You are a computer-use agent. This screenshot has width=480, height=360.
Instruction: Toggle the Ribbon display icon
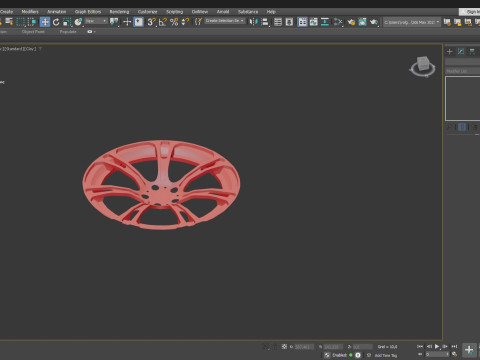pyautogui.click(x=302, y=22)
